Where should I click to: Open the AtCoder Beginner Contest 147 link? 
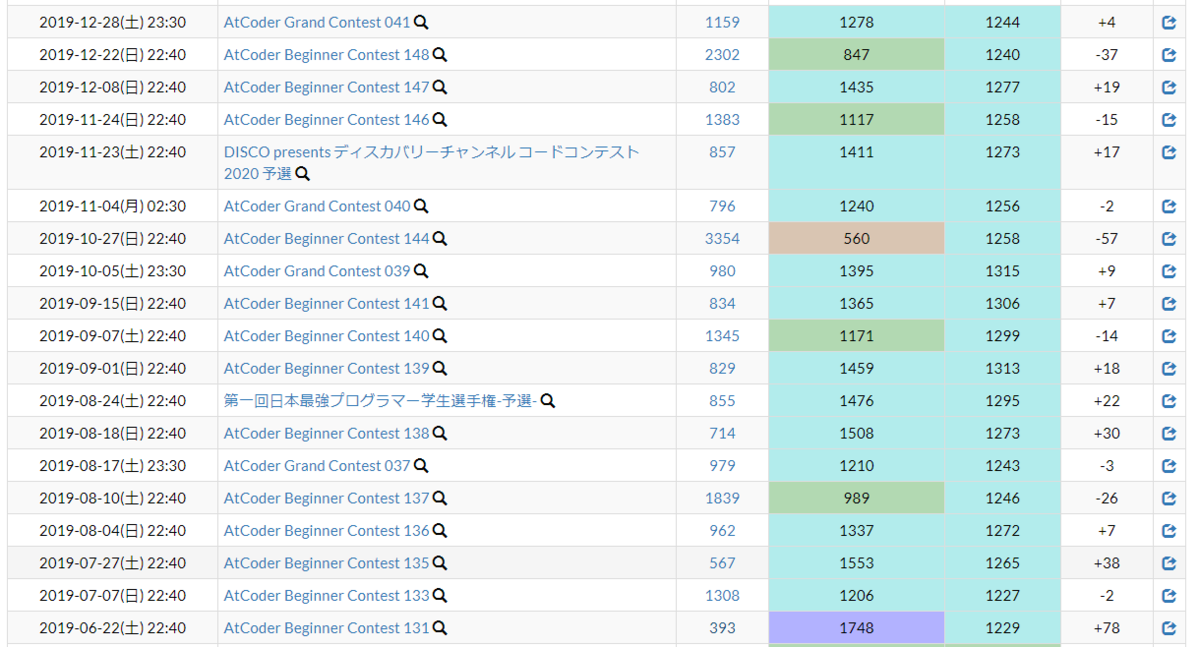tap(326, 87)
